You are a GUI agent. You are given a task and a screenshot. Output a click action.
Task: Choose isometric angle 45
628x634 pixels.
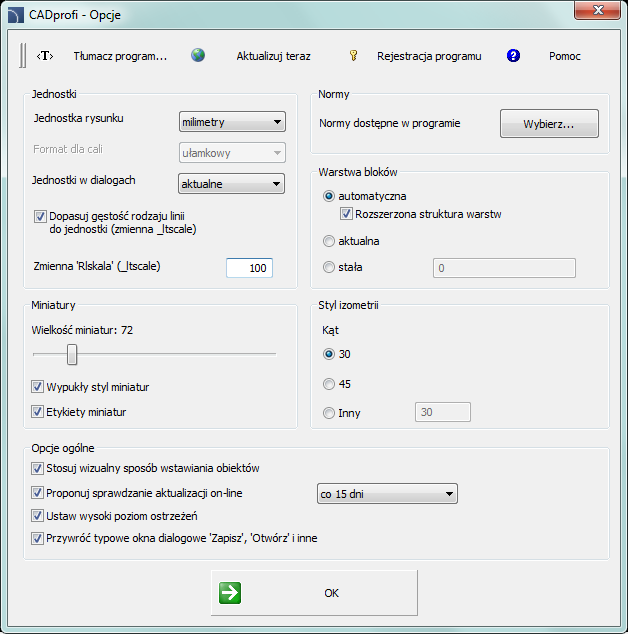[x=329, y=384]
